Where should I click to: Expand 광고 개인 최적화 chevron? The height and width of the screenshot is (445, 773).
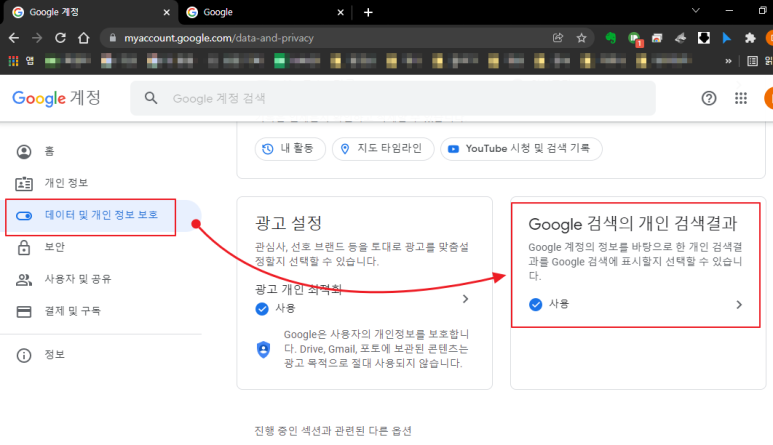[465, 299]
